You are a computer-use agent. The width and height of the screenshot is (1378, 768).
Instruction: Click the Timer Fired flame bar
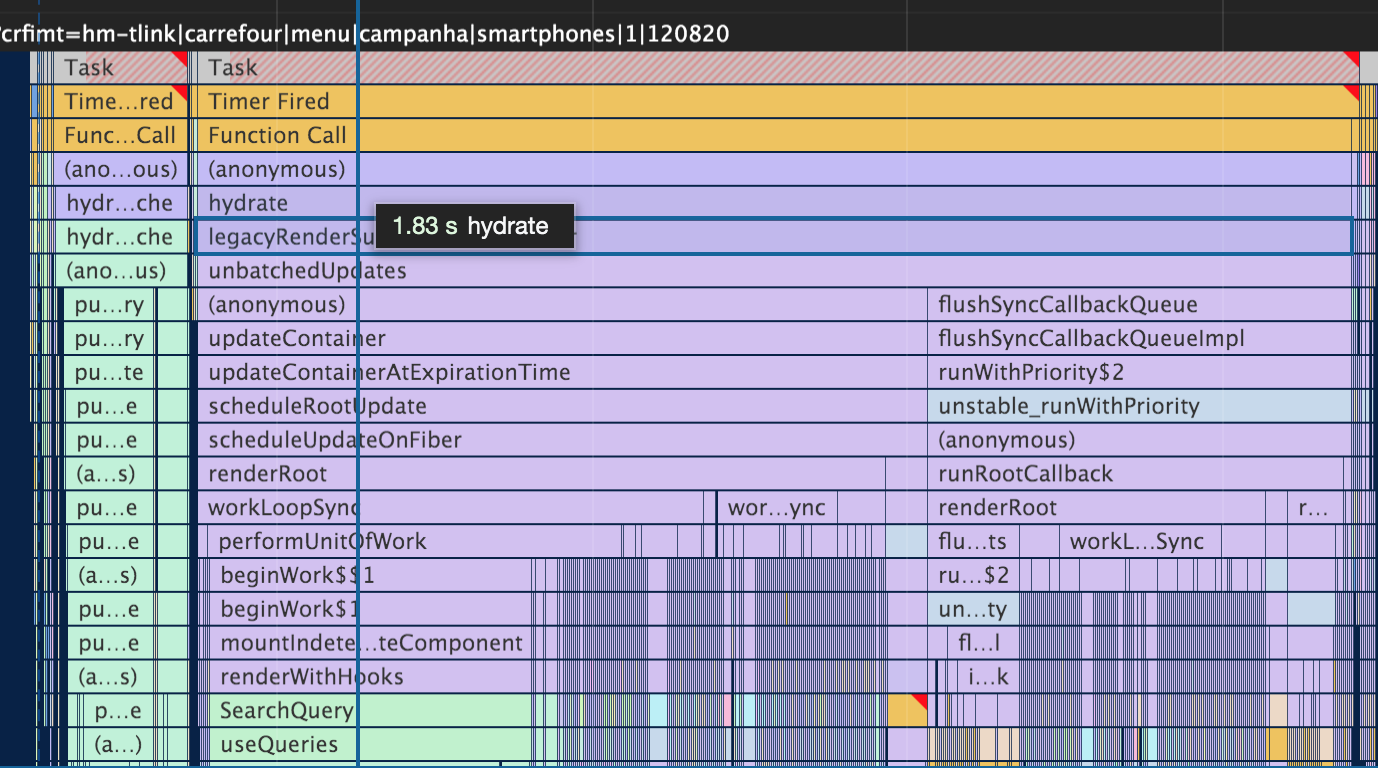coord(778,102)
